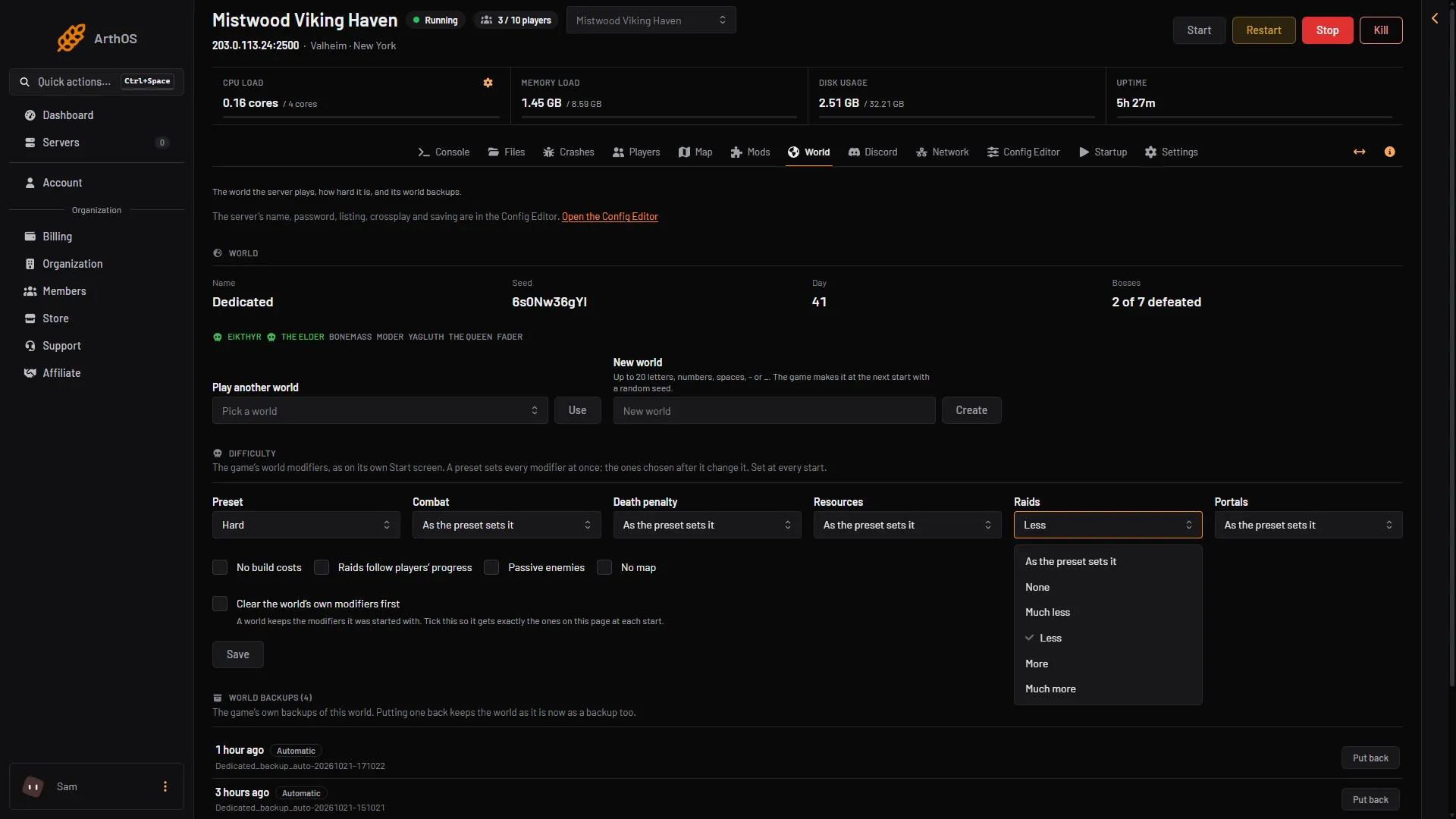Open the Pick a world dropdown

pyautogui.click(x=380, y=410)
